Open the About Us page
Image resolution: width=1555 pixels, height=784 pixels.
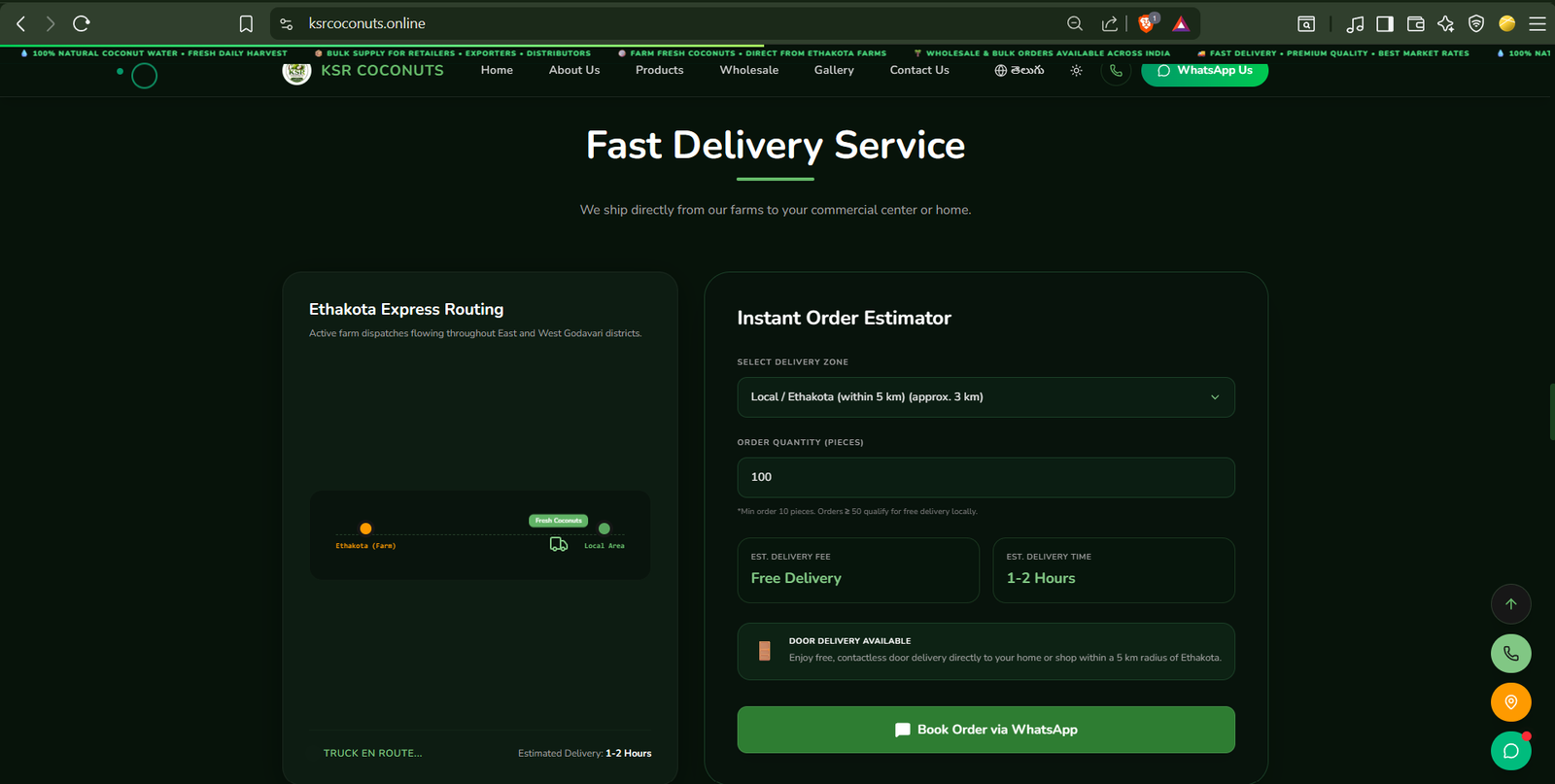pyautogui.click(x=574, y=70)
